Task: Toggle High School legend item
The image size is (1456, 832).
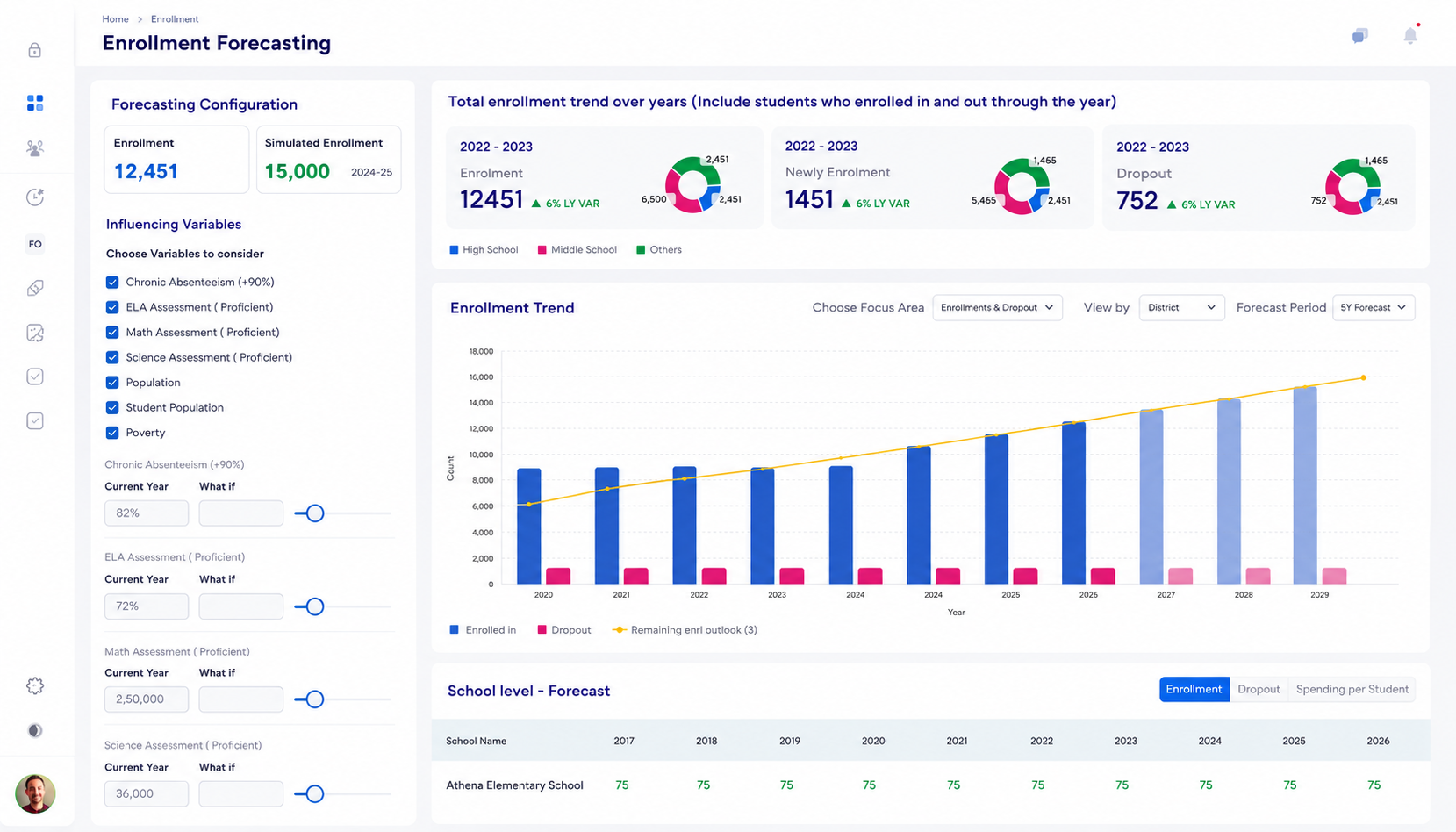Action: [x=484, y=250]
